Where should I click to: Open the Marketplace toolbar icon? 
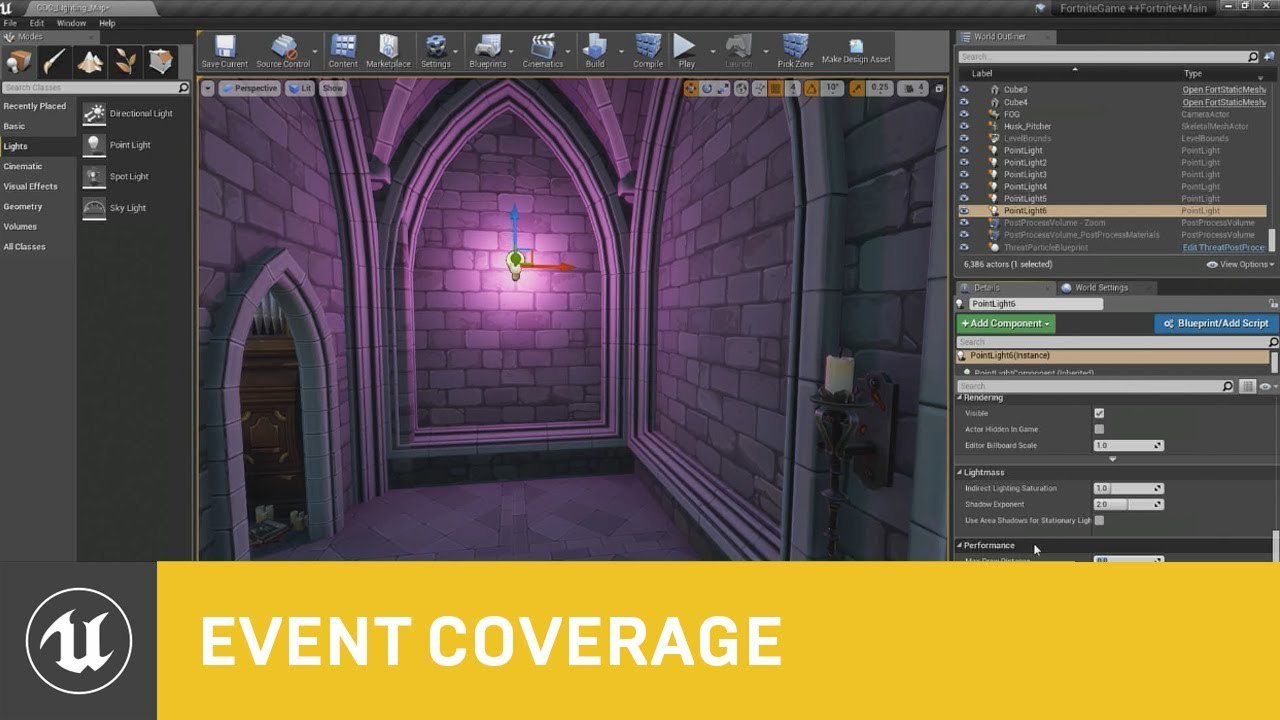388,47
